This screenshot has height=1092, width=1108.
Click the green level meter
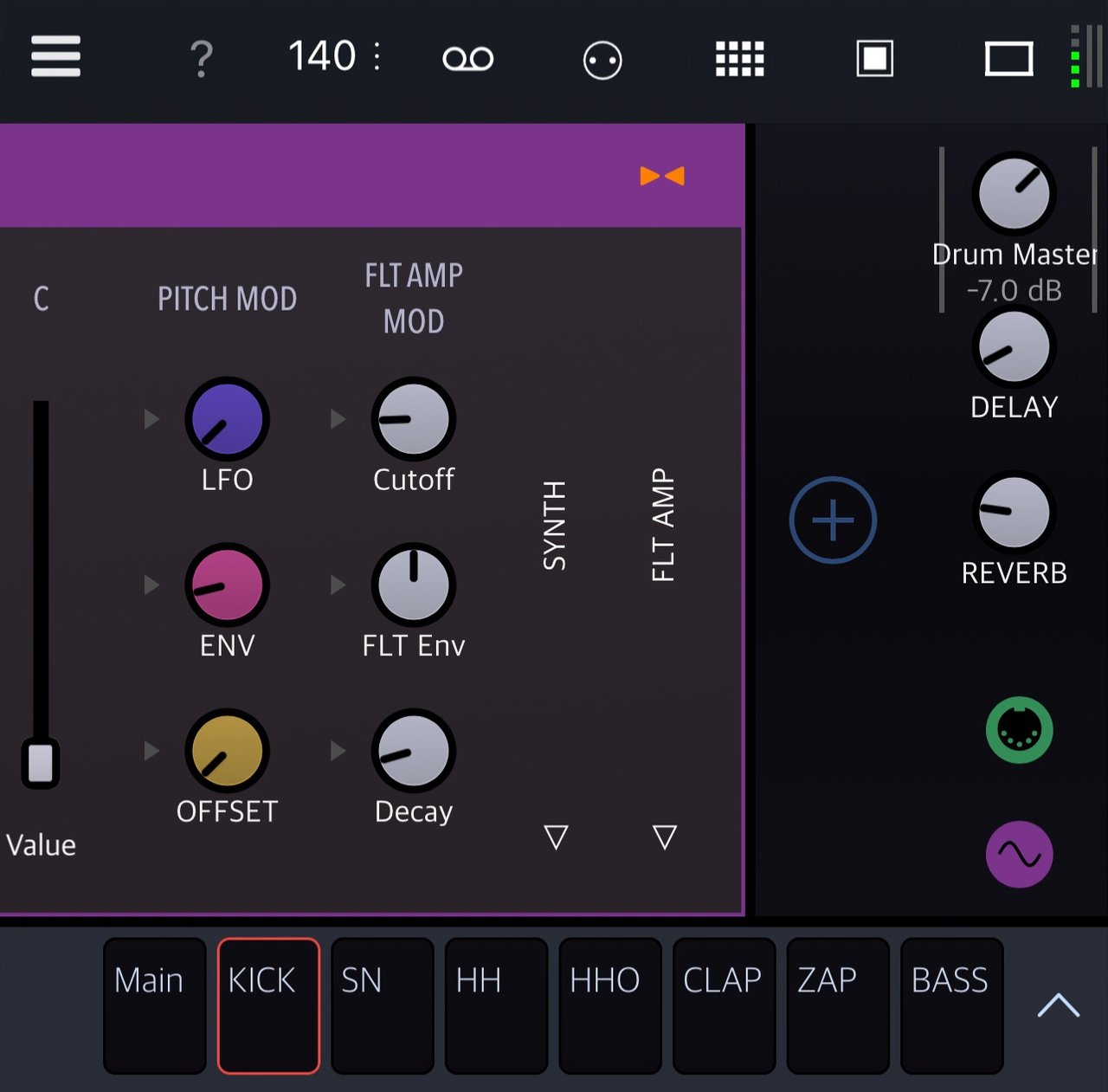click(1075, 57)
